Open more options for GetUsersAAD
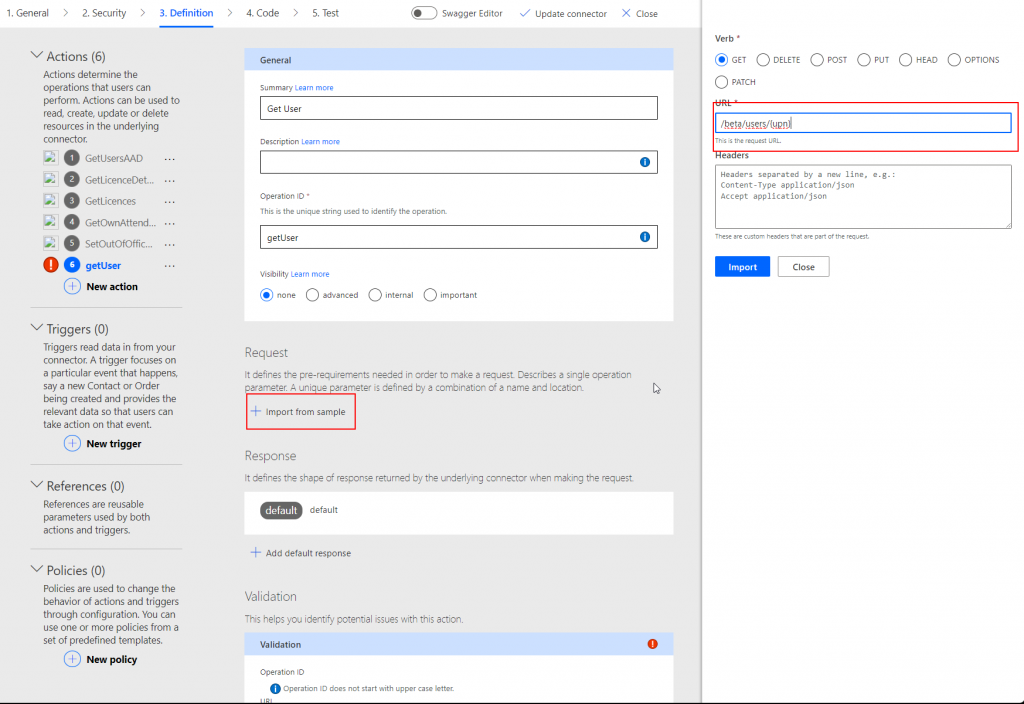Screen dimensions: 1024x704 tap(170, 159)
